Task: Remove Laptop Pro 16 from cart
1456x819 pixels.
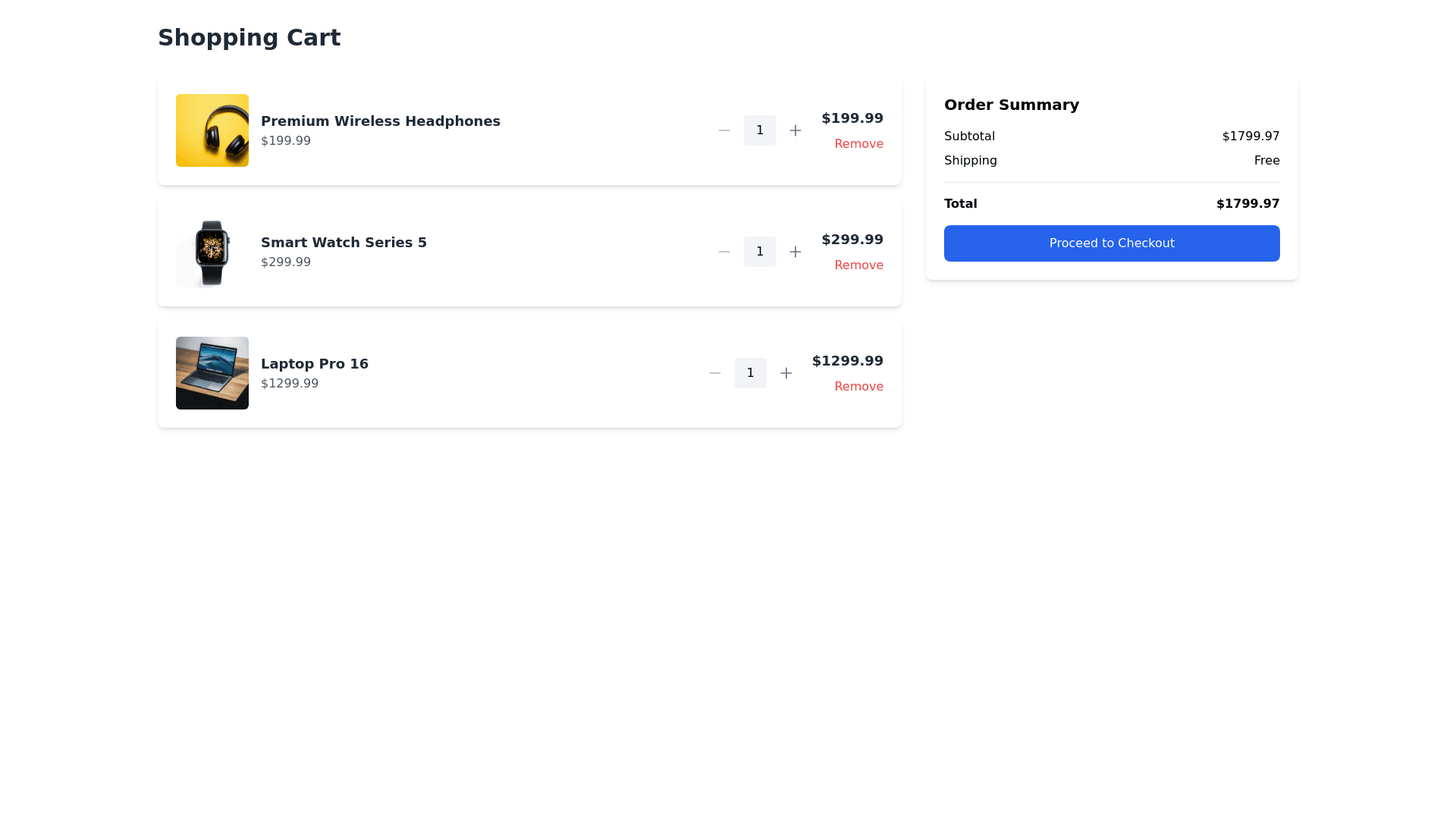Action: click(x=858, y=387)
